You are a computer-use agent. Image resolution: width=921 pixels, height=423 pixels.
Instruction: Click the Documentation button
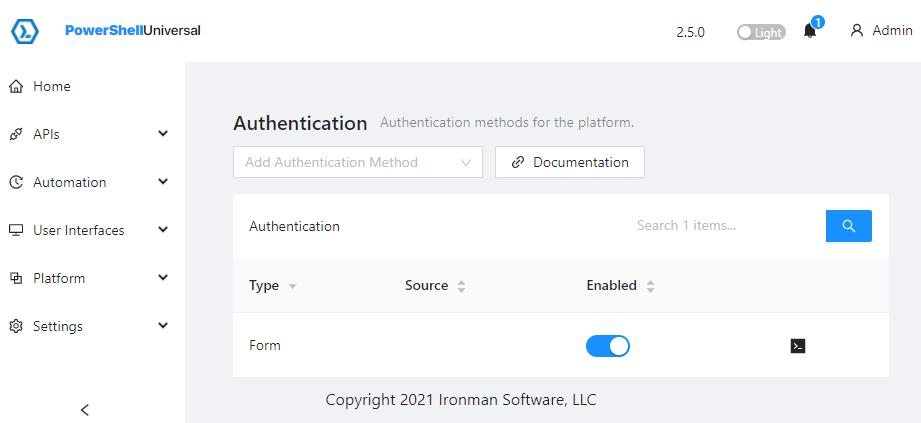click(x=569, y=162)
